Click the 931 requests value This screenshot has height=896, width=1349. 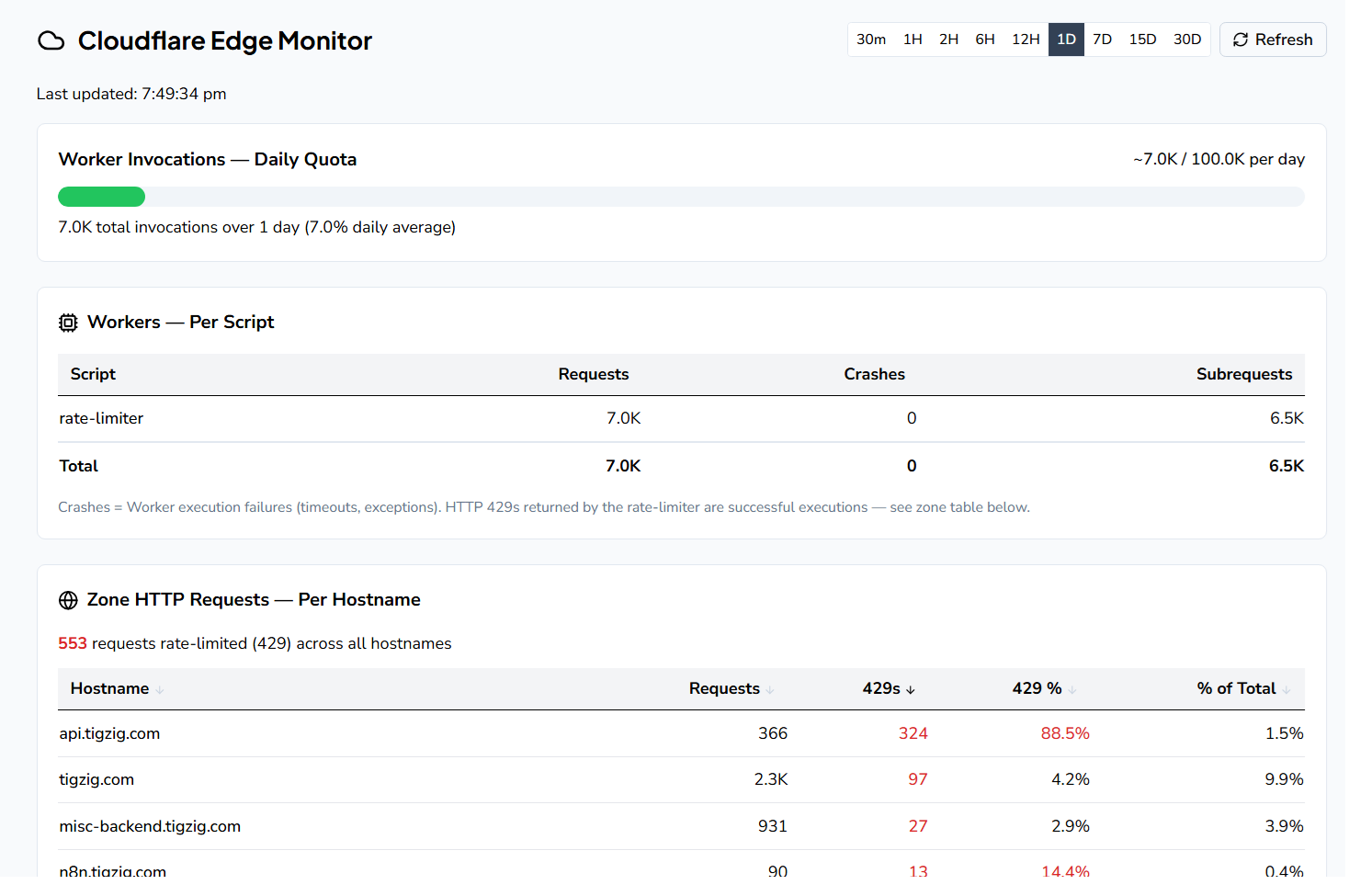click(x=773, y=827)
